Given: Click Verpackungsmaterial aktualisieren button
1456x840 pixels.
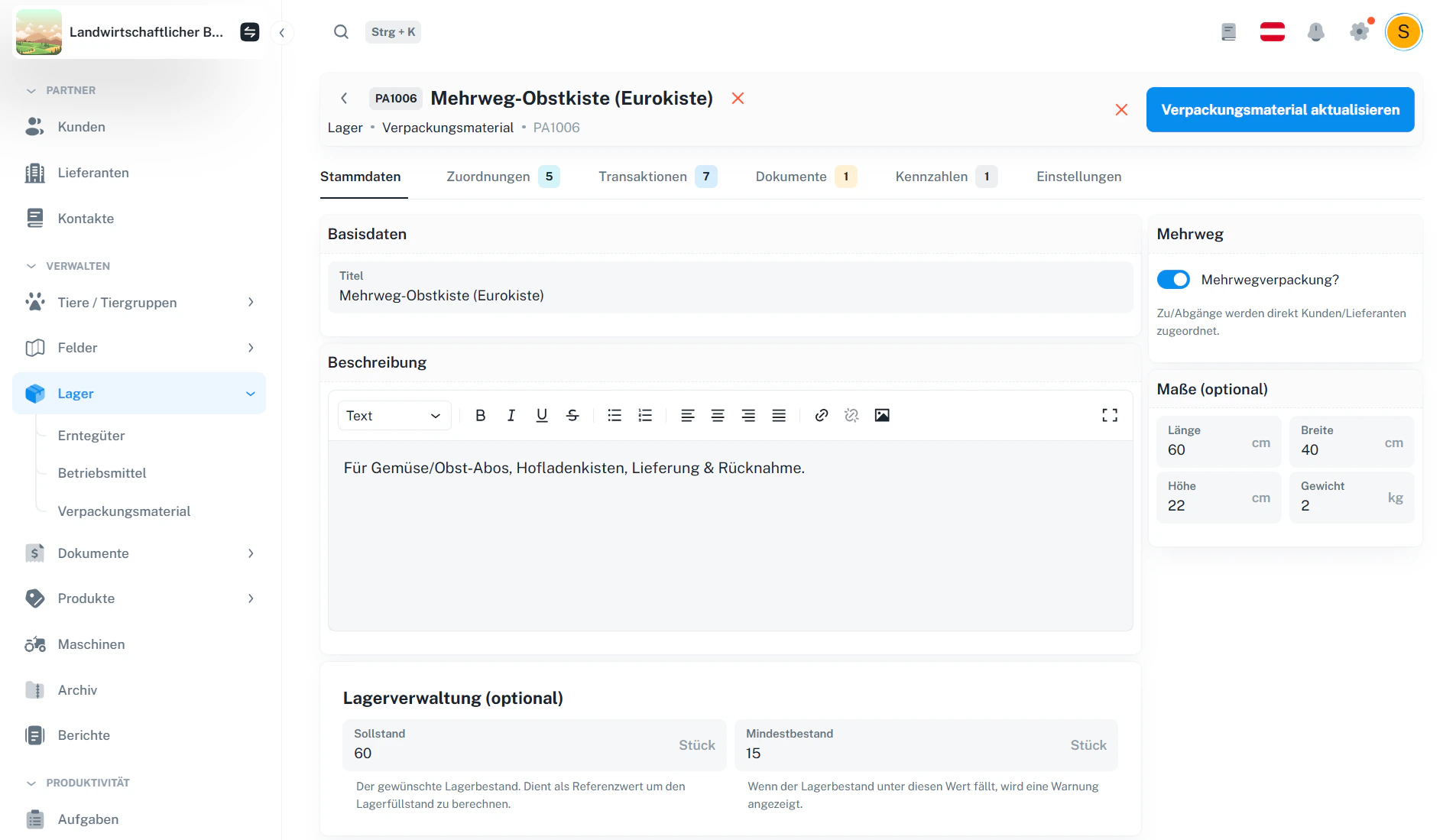Looking at the screenshot, I should point(1279,109).
